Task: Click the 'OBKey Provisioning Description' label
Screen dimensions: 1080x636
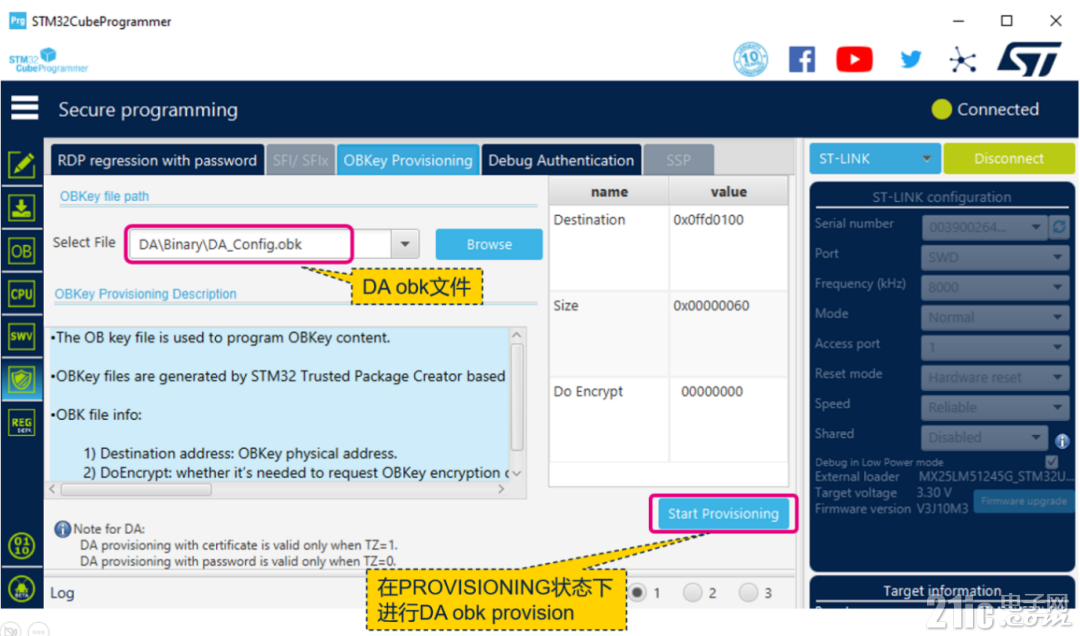Action: [x=145, y=294]
